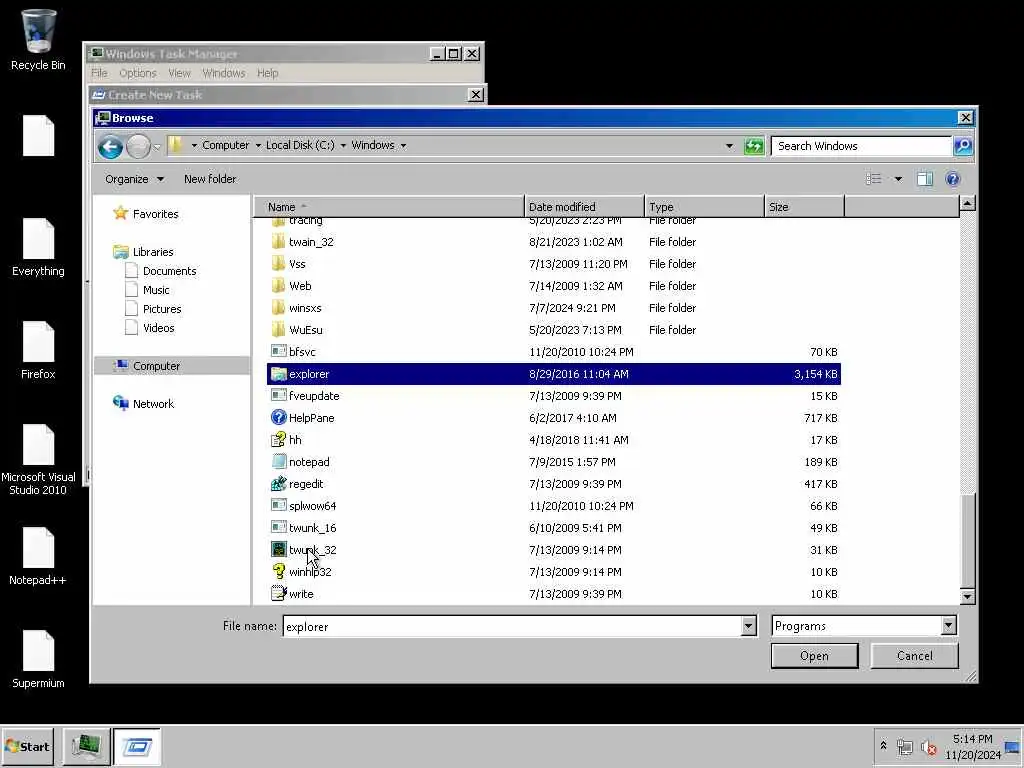
Task: Select Documents library
Action: coord(169,270)
